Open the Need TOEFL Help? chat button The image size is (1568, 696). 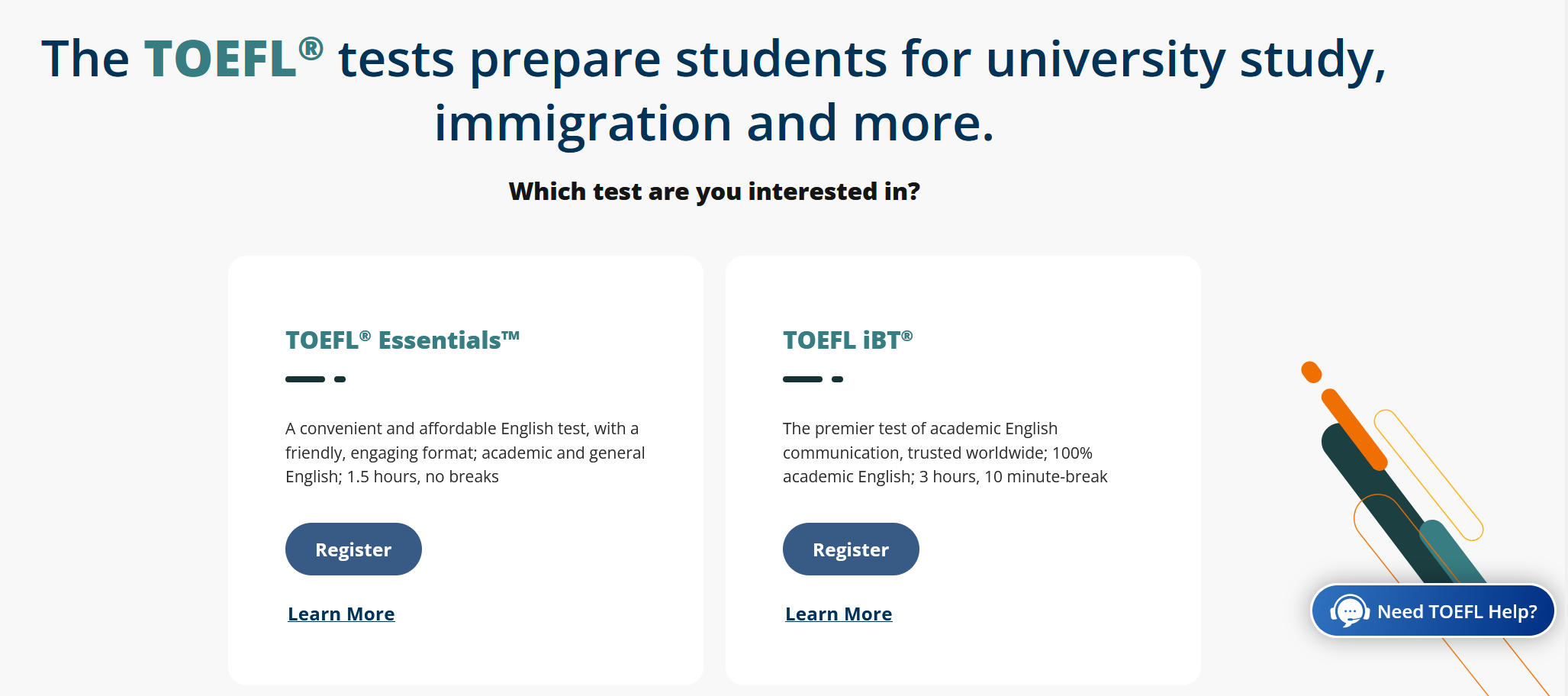coord(1433,611)
